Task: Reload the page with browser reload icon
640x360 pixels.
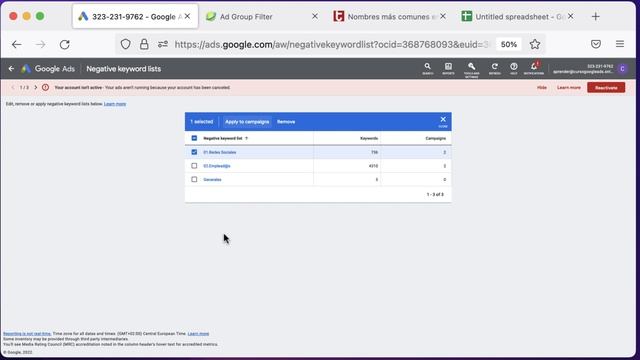Action: (x=64, y=44)
